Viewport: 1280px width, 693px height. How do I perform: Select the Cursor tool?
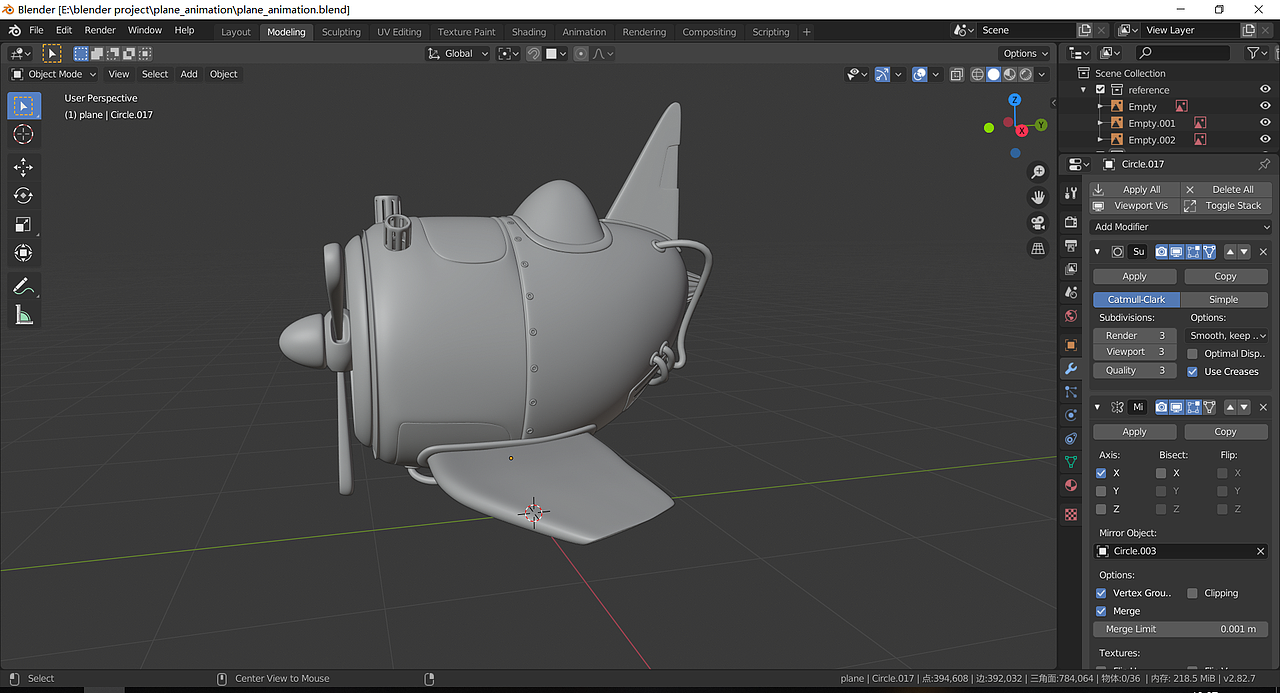click(x=24, y=135)
